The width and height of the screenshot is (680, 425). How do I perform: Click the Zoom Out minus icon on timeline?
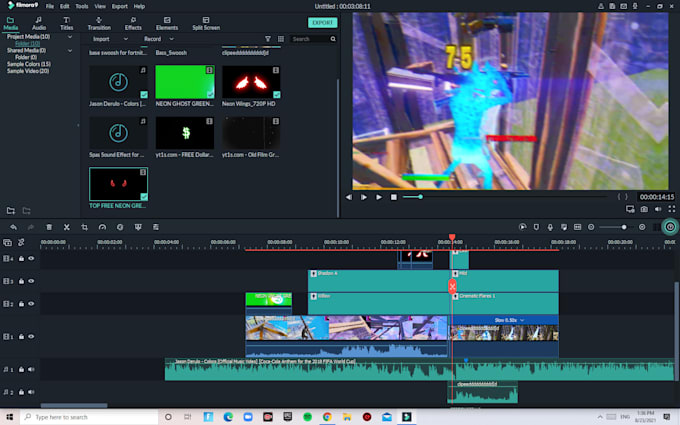591,227
